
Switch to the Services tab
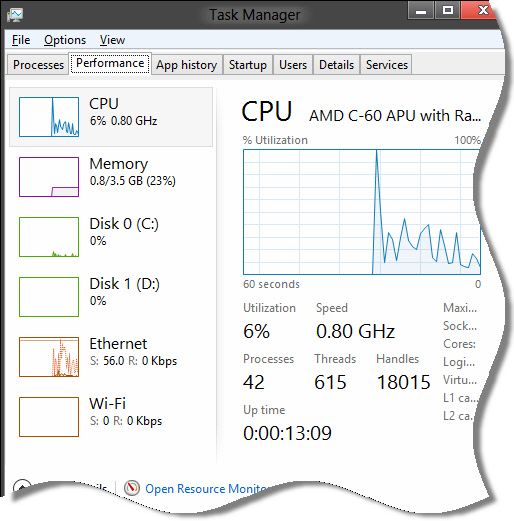(x=387, y=65)
